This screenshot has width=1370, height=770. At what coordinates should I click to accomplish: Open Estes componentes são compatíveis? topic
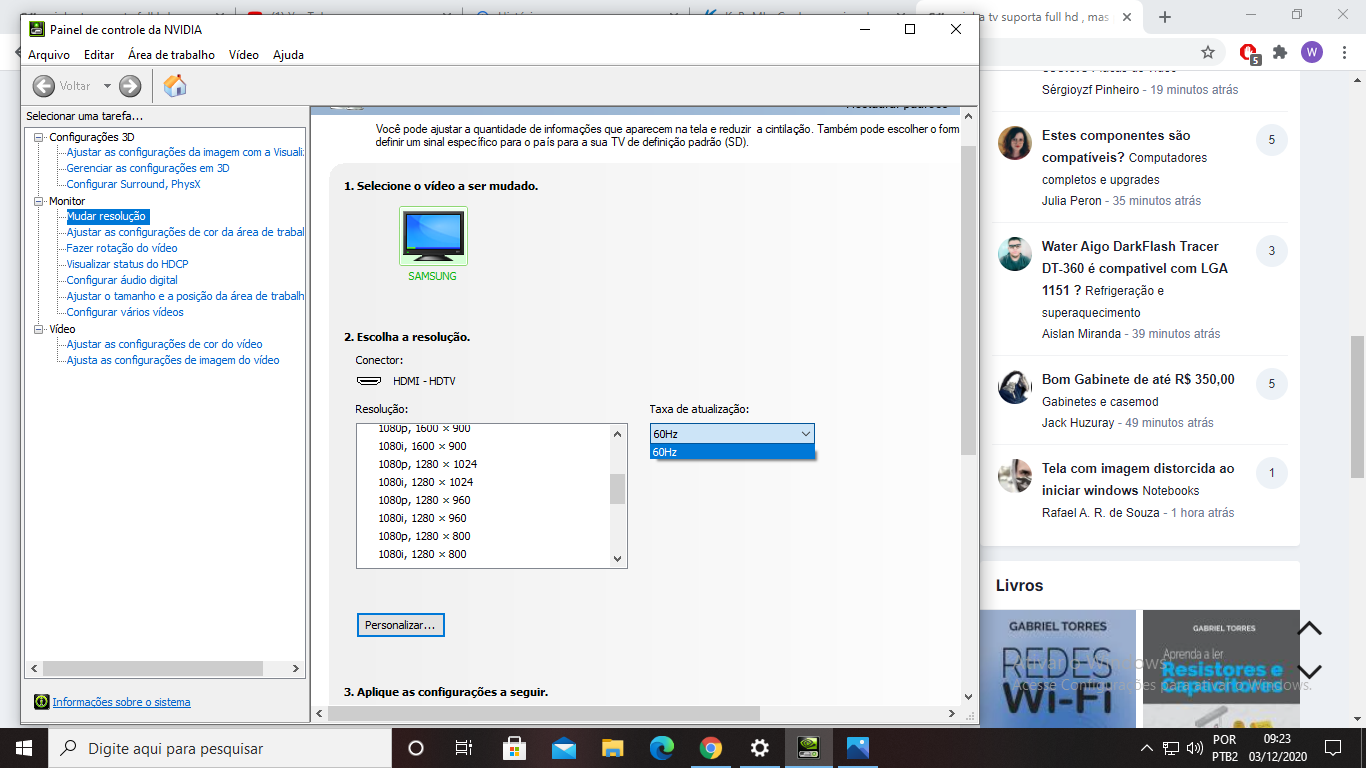1116,146
